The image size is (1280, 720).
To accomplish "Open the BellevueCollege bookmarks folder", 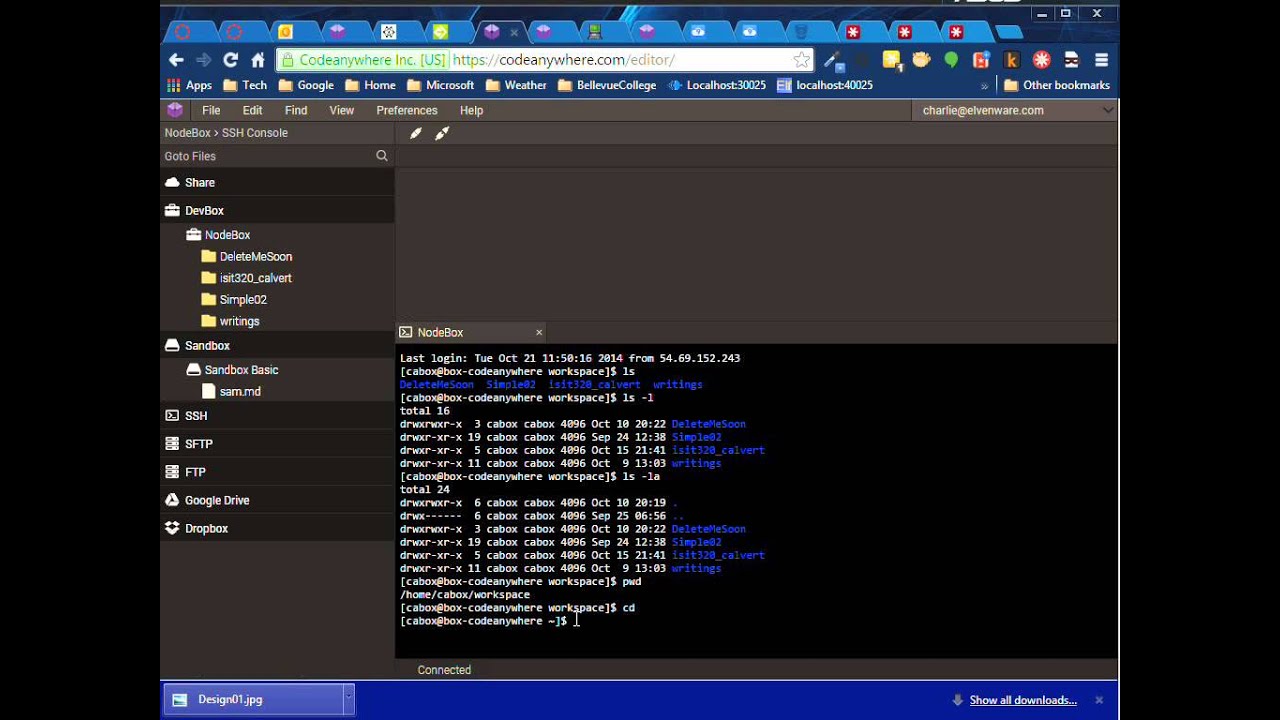I will tap(607, 86).
